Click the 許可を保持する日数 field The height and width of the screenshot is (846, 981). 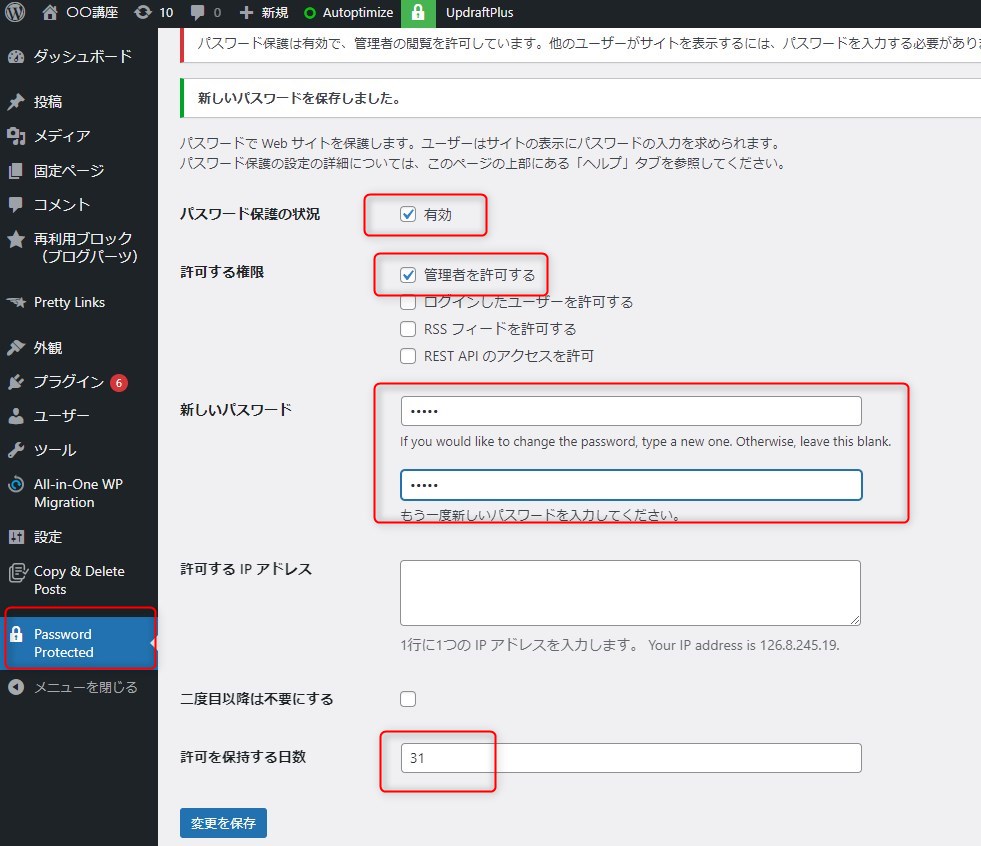pos(630,758)
